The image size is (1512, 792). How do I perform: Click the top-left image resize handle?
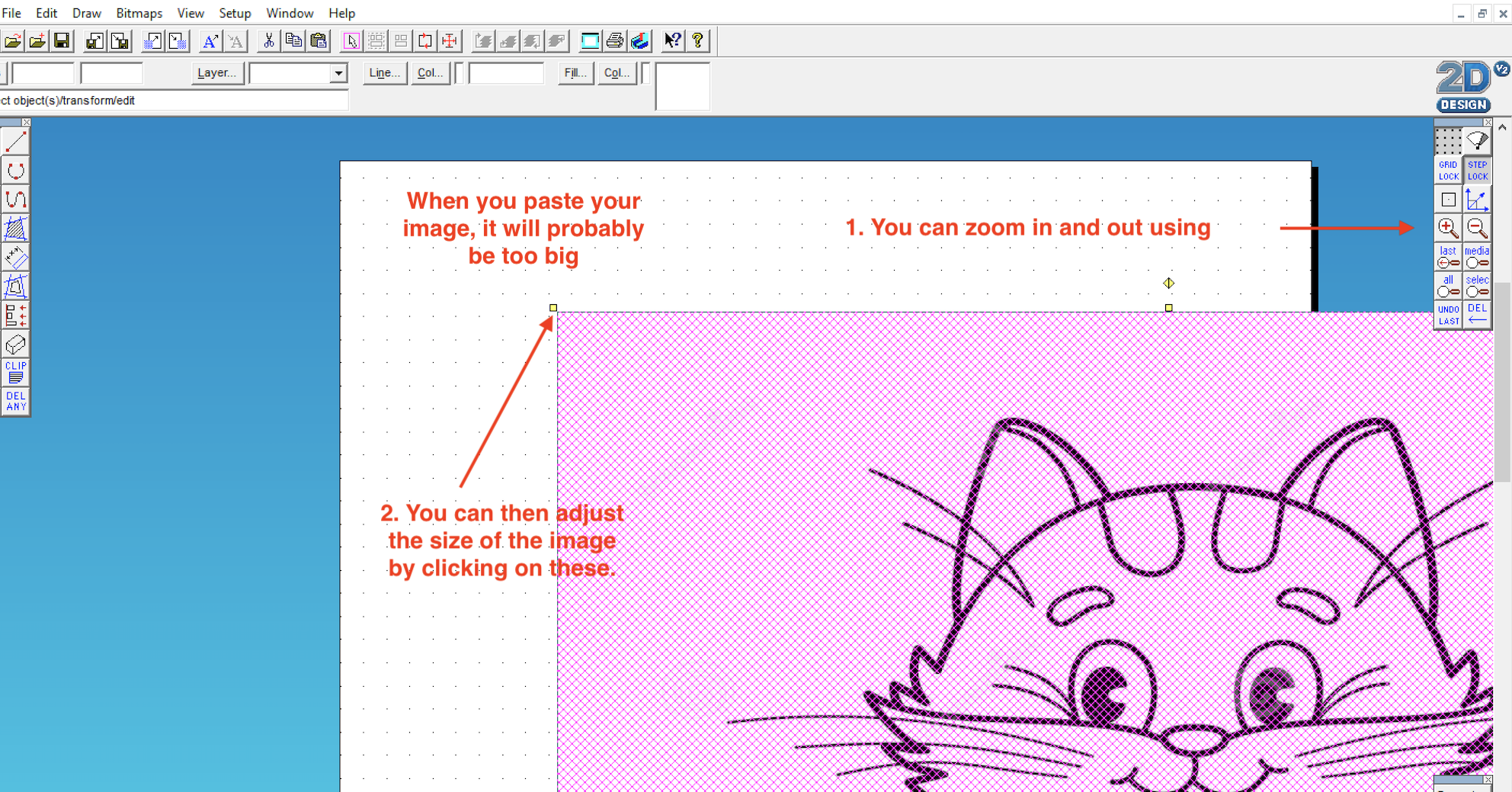coord(553,308)
